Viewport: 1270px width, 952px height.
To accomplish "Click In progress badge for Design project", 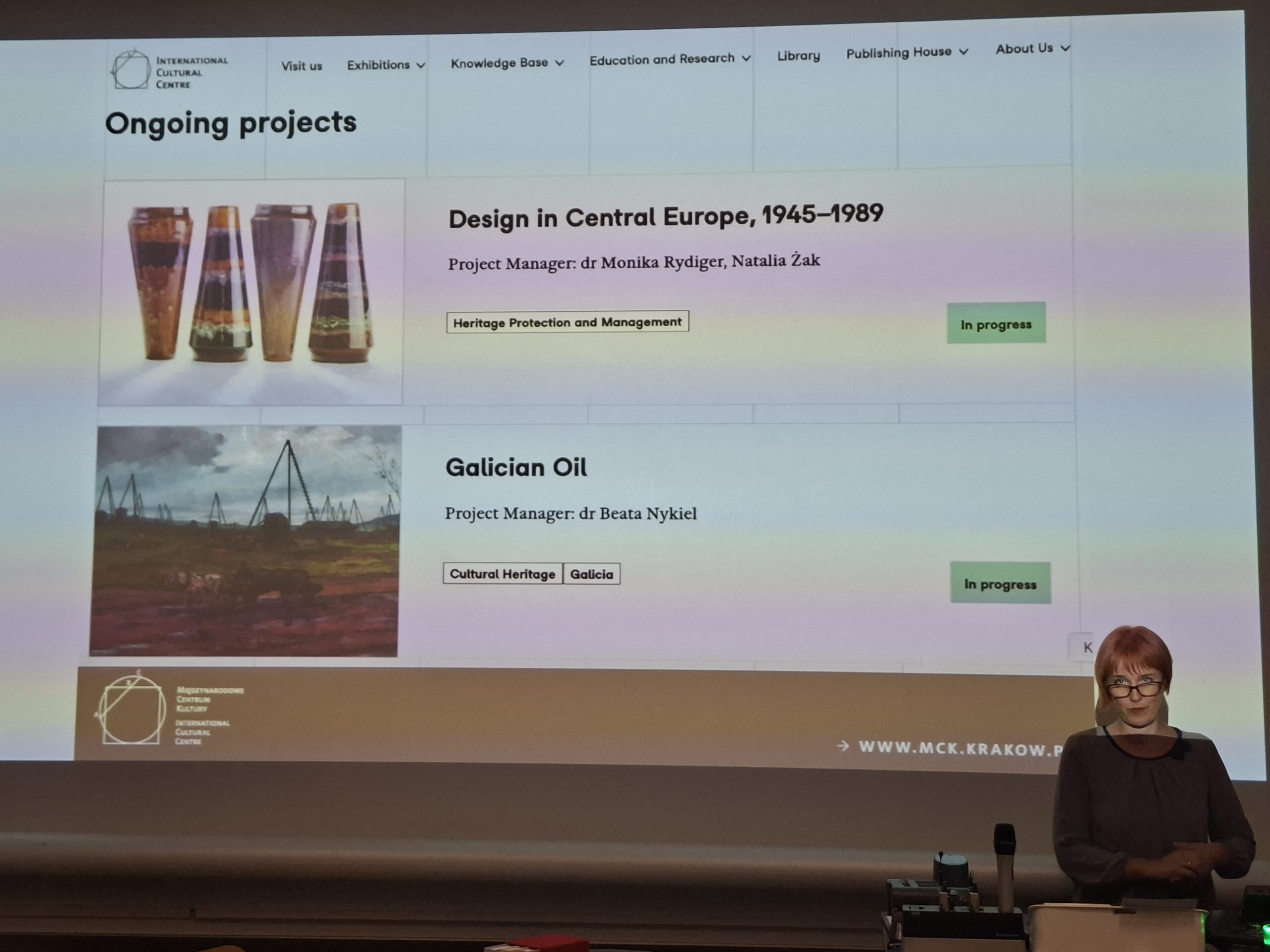I will tap(996, 323).
